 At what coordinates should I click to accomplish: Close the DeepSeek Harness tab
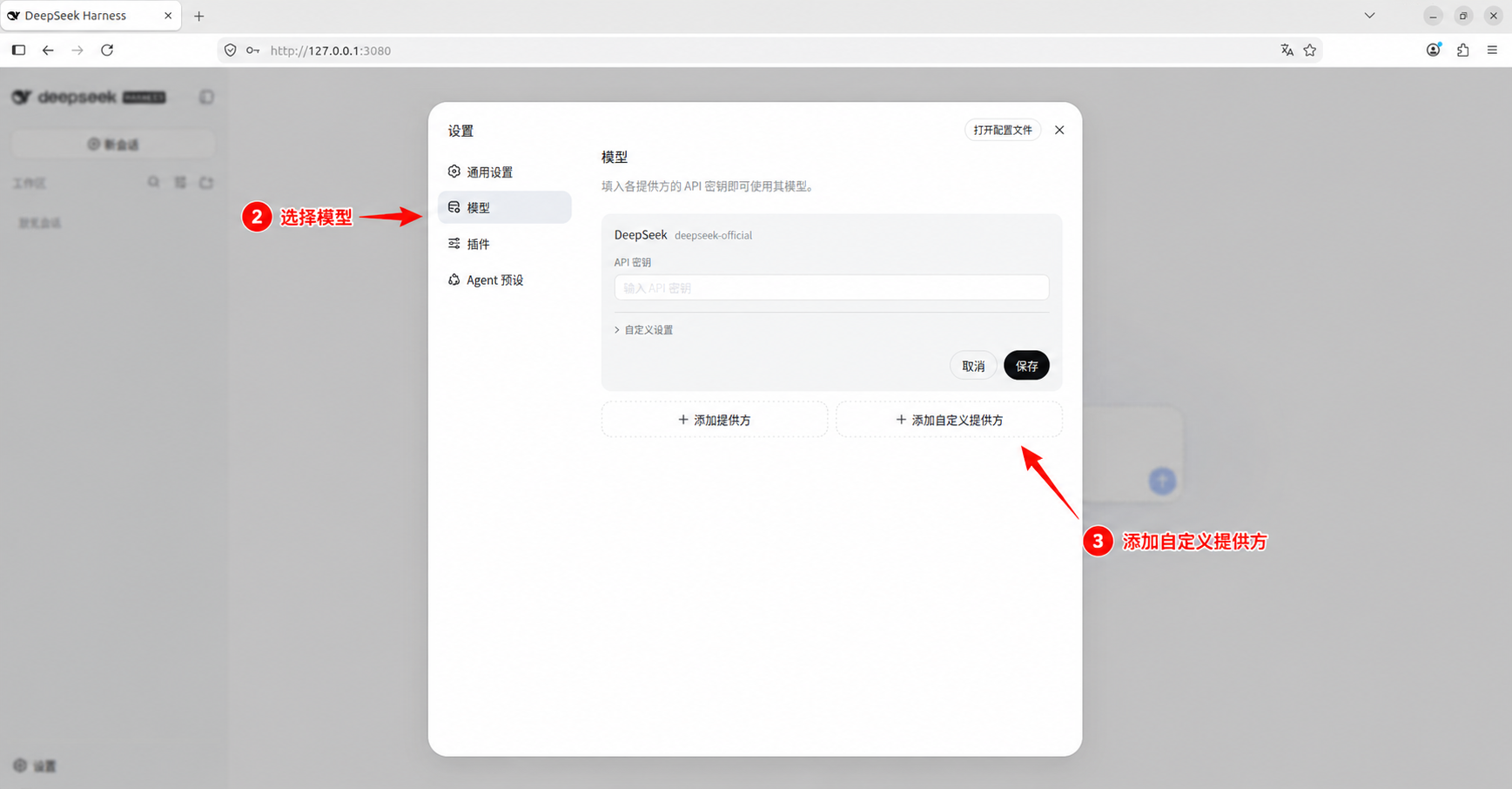168,16
